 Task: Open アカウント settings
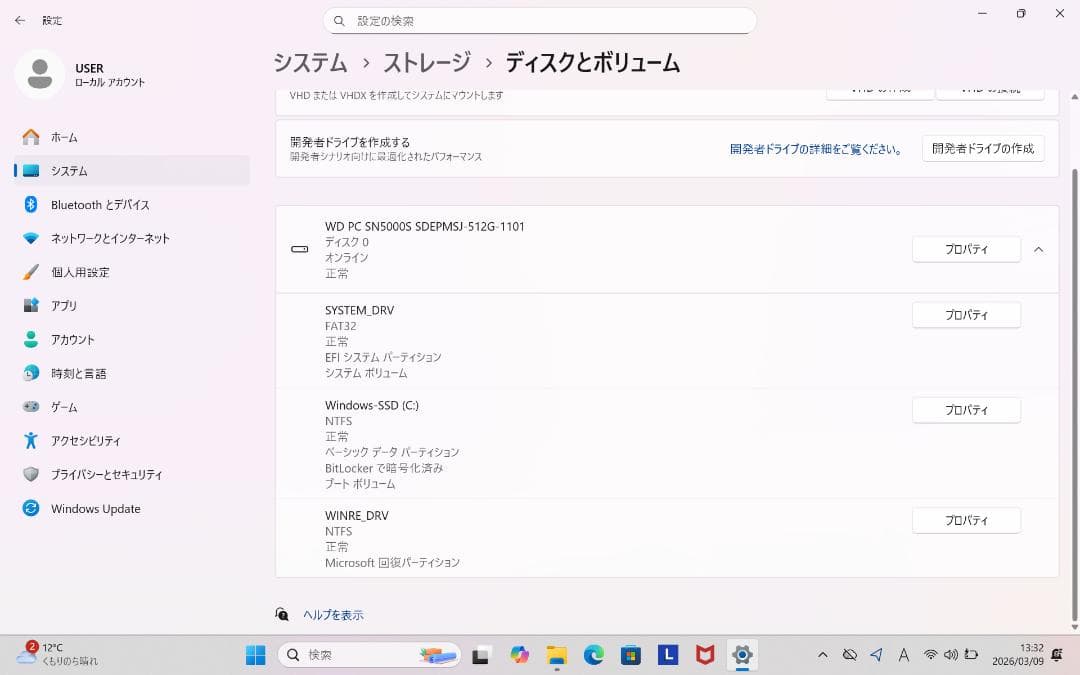click(132, 340)
